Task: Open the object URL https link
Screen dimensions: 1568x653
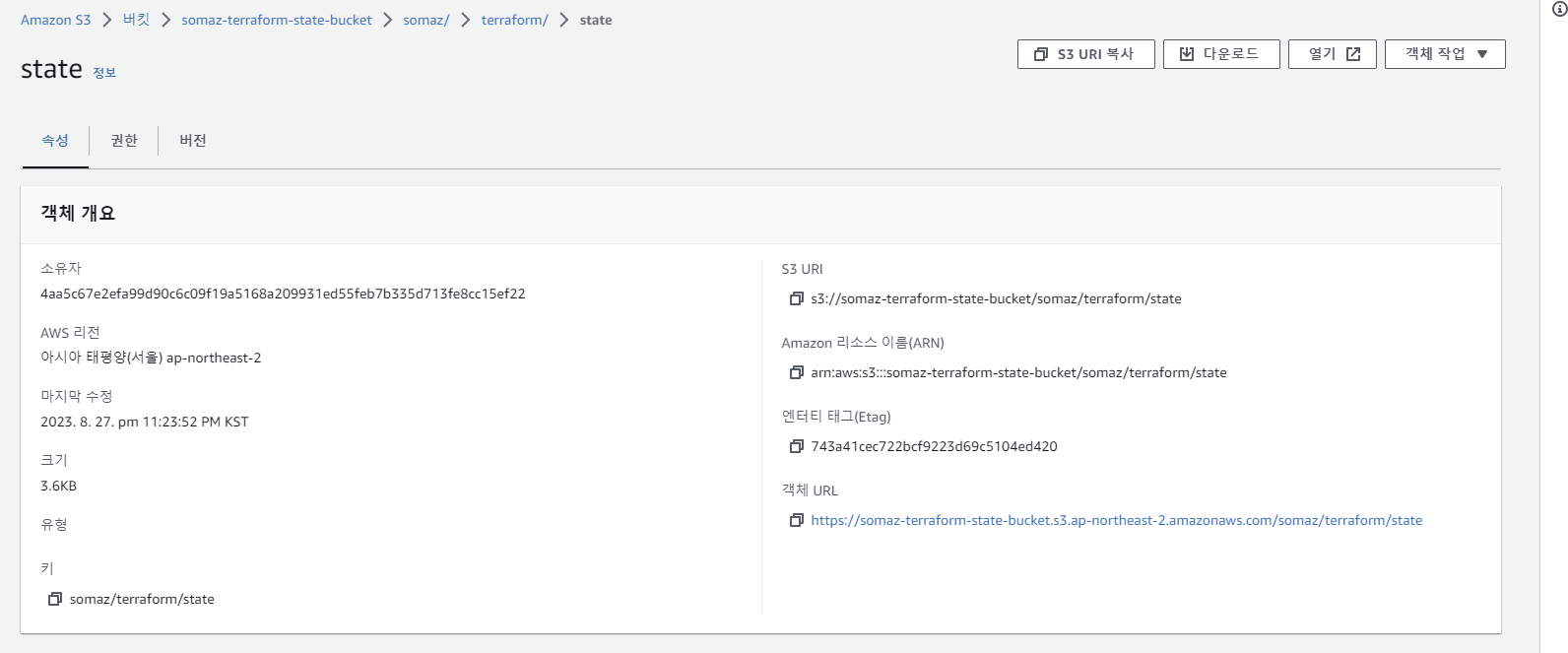Action: point(1116,520)
